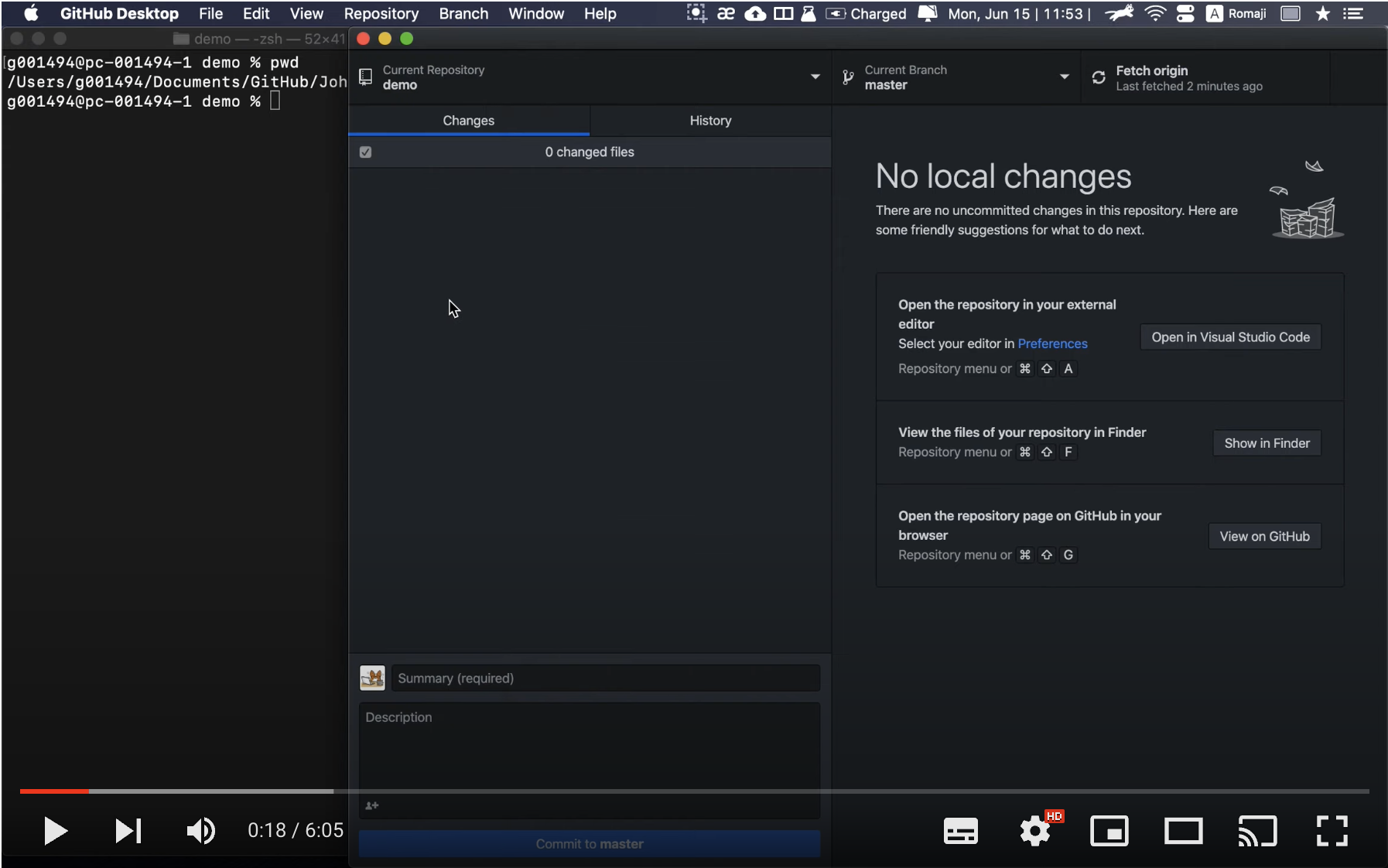This screenshot has height=868, width=1388.
Task: Open the Branch menu
Action: 463,13
